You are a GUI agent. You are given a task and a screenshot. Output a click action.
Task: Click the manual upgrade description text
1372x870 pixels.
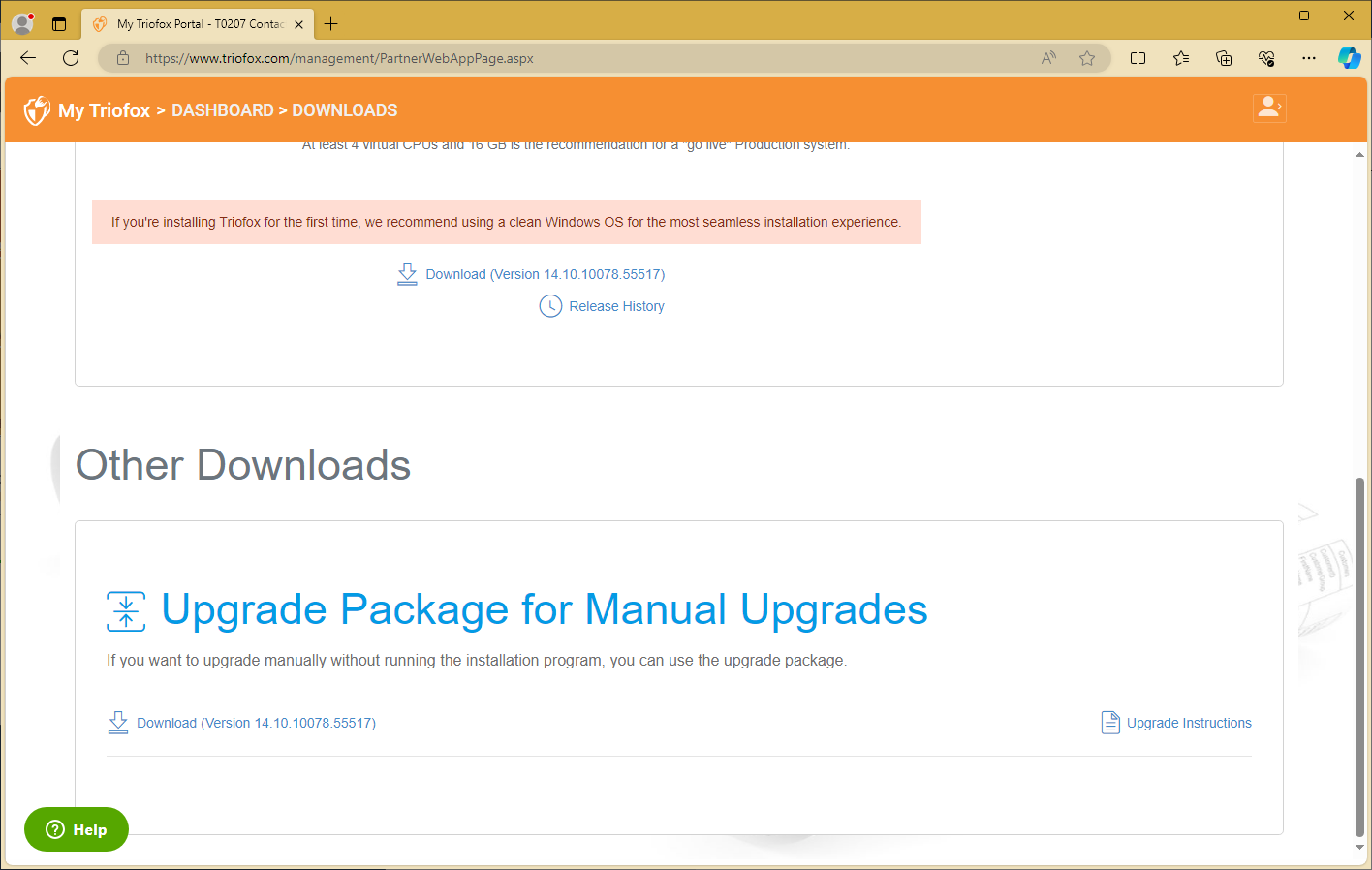click(x=477, y=661)
